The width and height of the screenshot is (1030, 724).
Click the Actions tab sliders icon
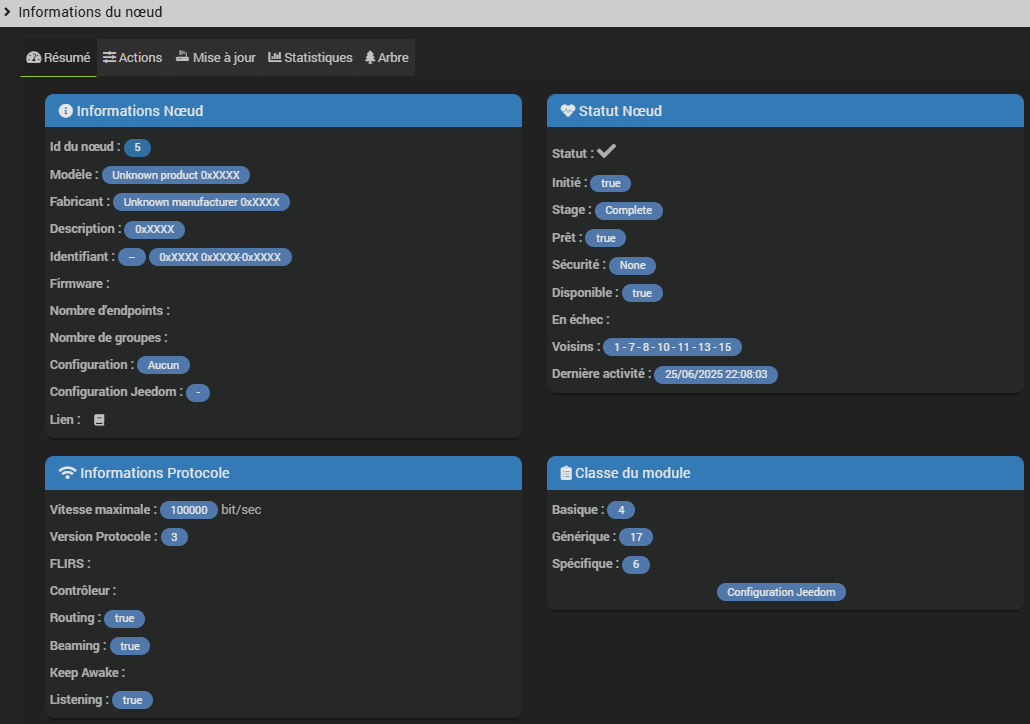[x=109, y=58]
